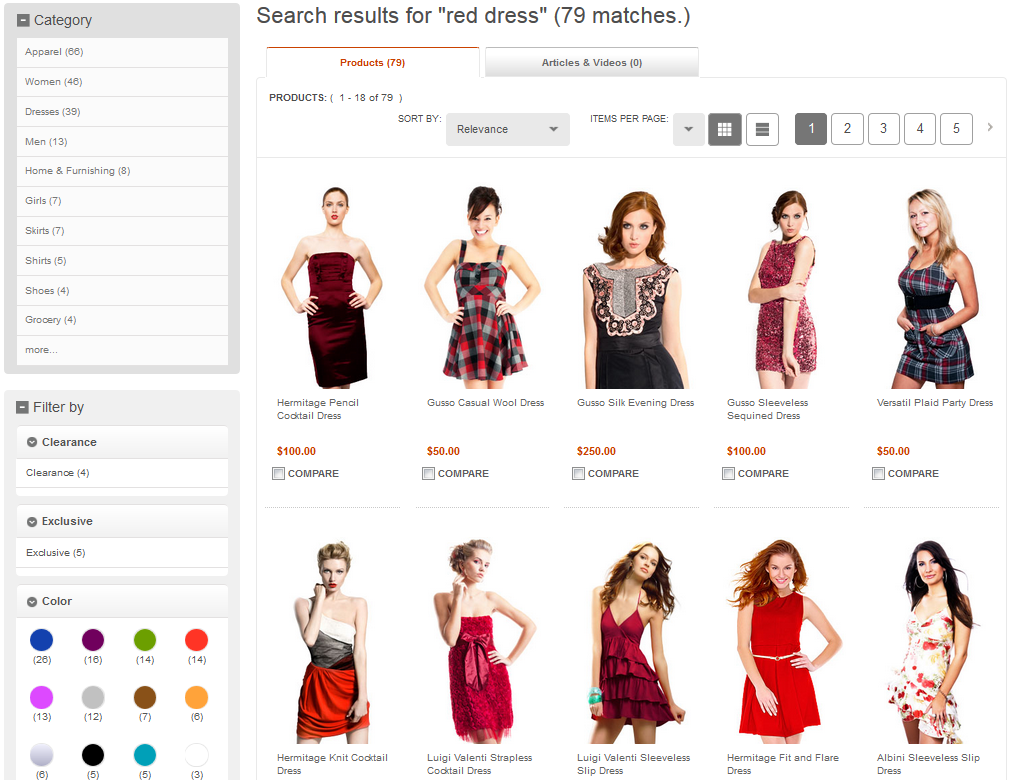Switch to grid view layout
This screenshot has width=1010, height=780.
(x=725, y=129)
